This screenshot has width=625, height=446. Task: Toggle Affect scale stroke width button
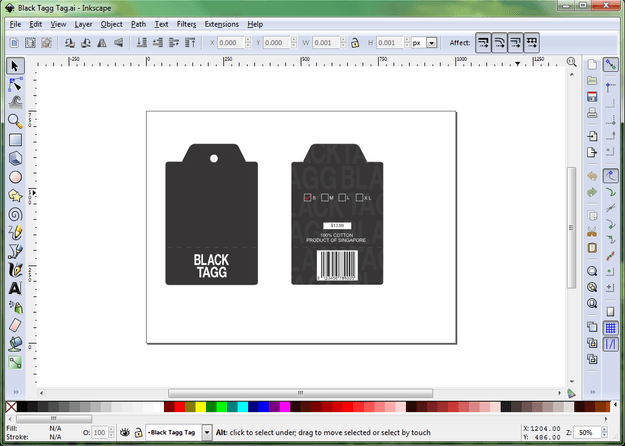pyautogui.click(x=483, y=43)
